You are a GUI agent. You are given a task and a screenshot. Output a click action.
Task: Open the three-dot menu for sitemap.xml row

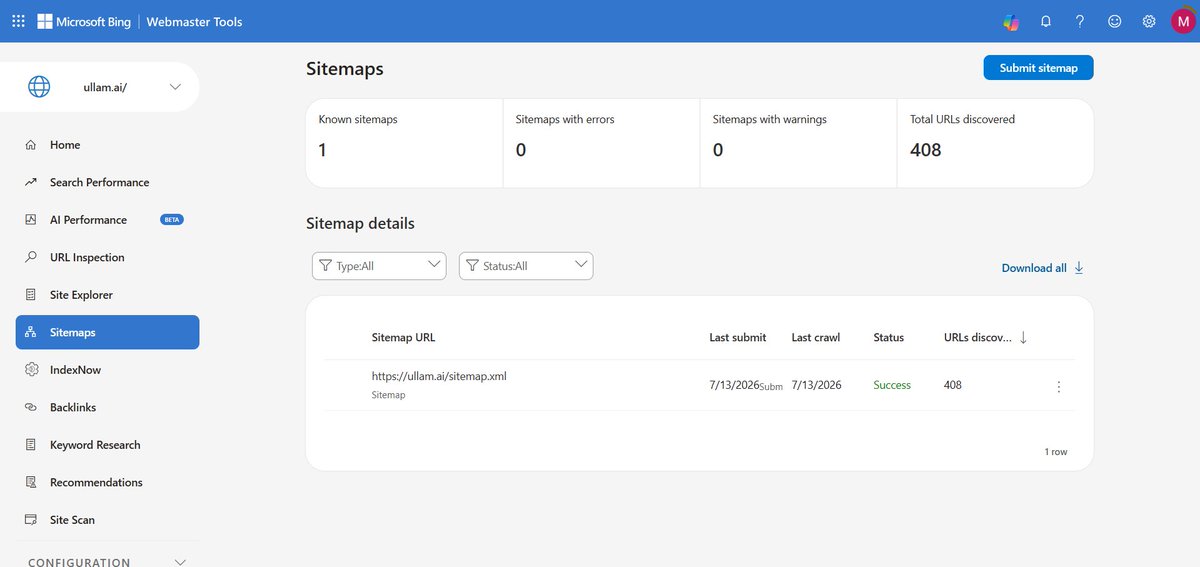point(1059,386)
